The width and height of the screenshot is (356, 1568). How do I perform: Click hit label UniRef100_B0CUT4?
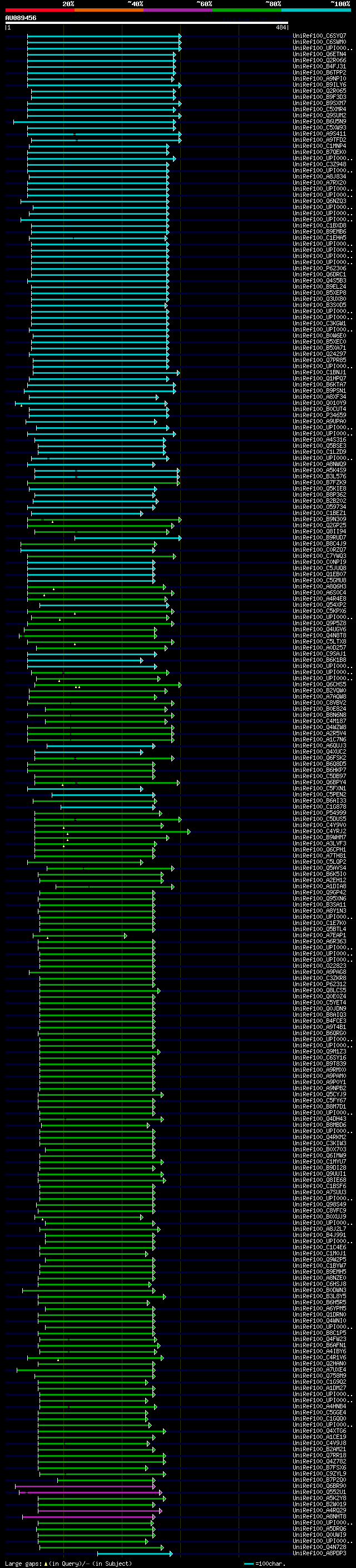(319, 409)
